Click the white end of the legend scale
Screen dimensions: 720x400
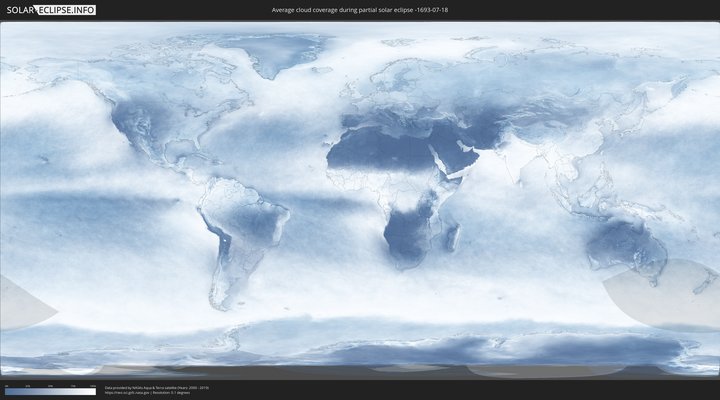click(x=92, y=392)
